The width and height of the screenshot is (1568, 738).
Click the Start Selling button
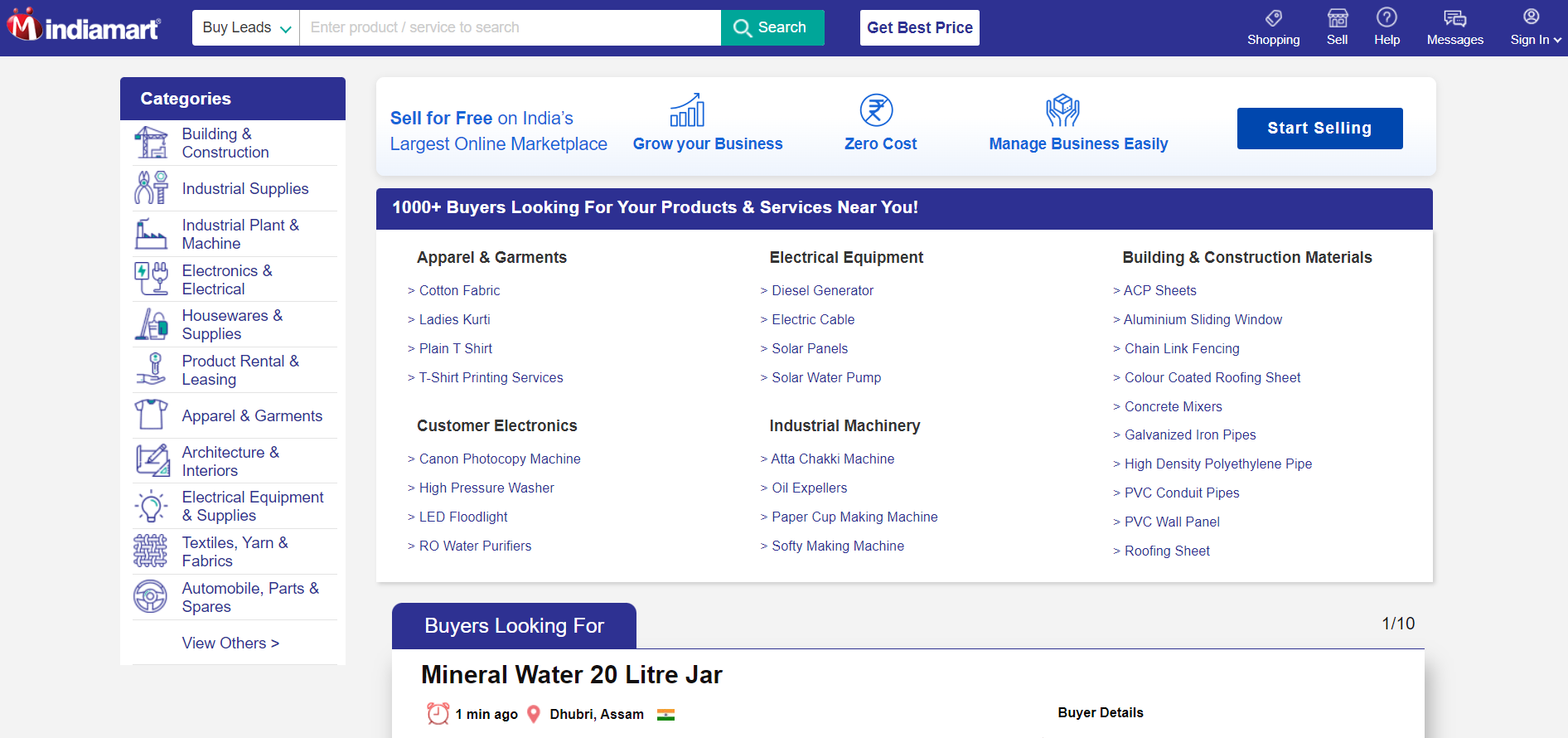[1319, 129]
